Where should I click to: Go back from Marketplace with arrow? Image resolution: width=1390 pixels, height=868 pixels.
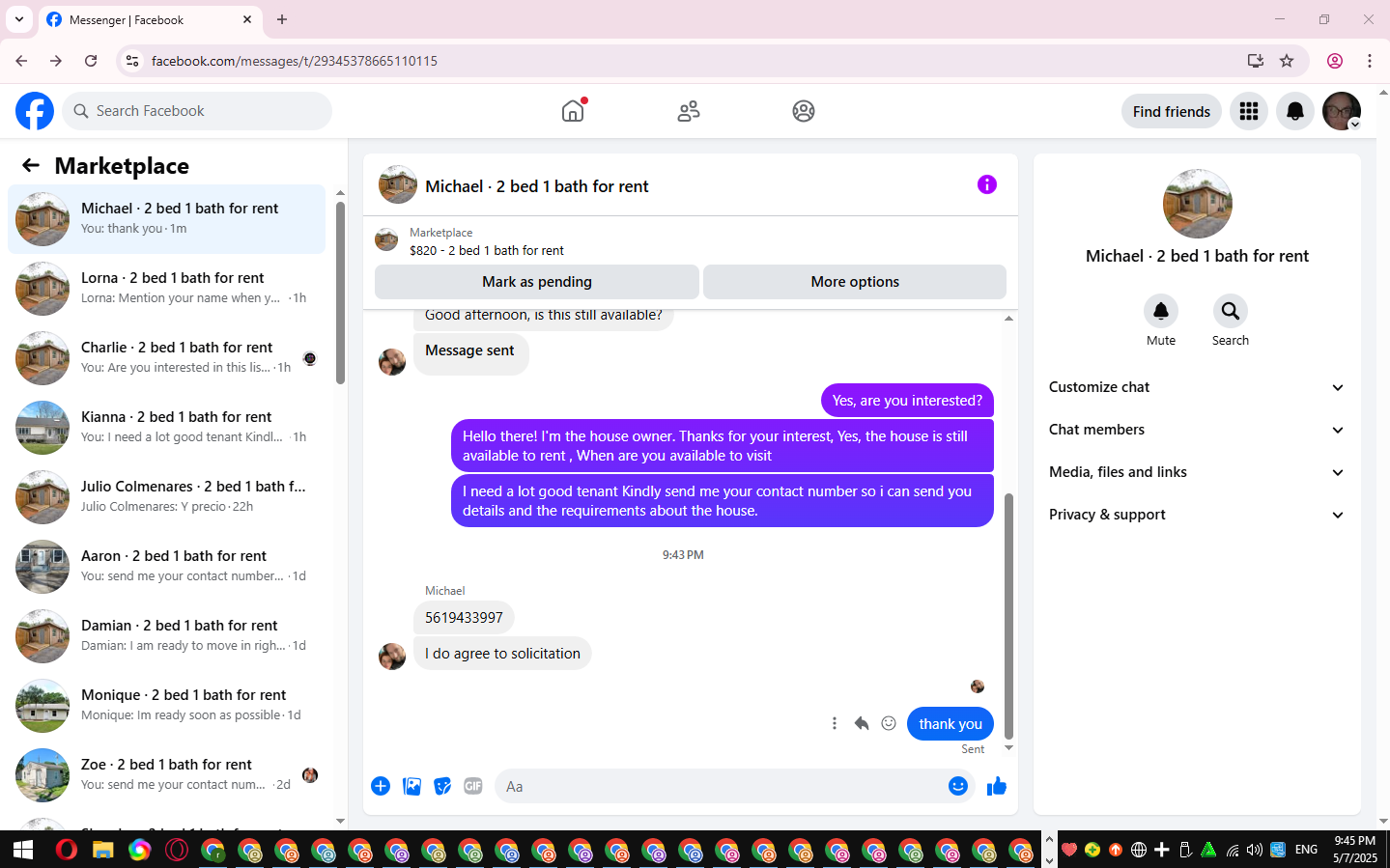[31, 165]
